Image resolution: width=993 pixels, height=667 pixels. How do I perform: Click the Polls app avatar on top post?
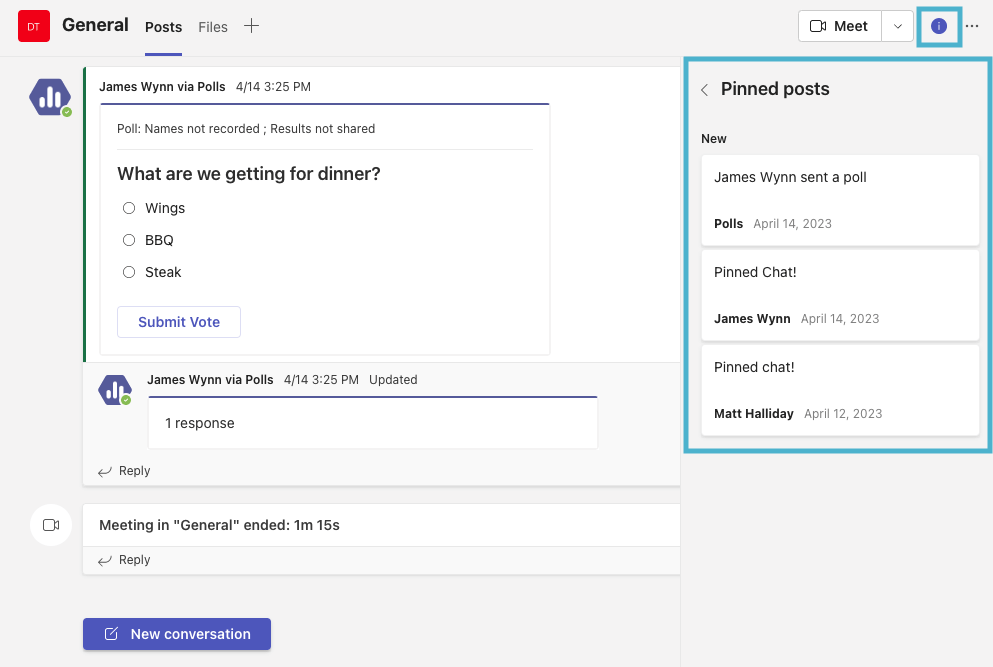point(49,97)
